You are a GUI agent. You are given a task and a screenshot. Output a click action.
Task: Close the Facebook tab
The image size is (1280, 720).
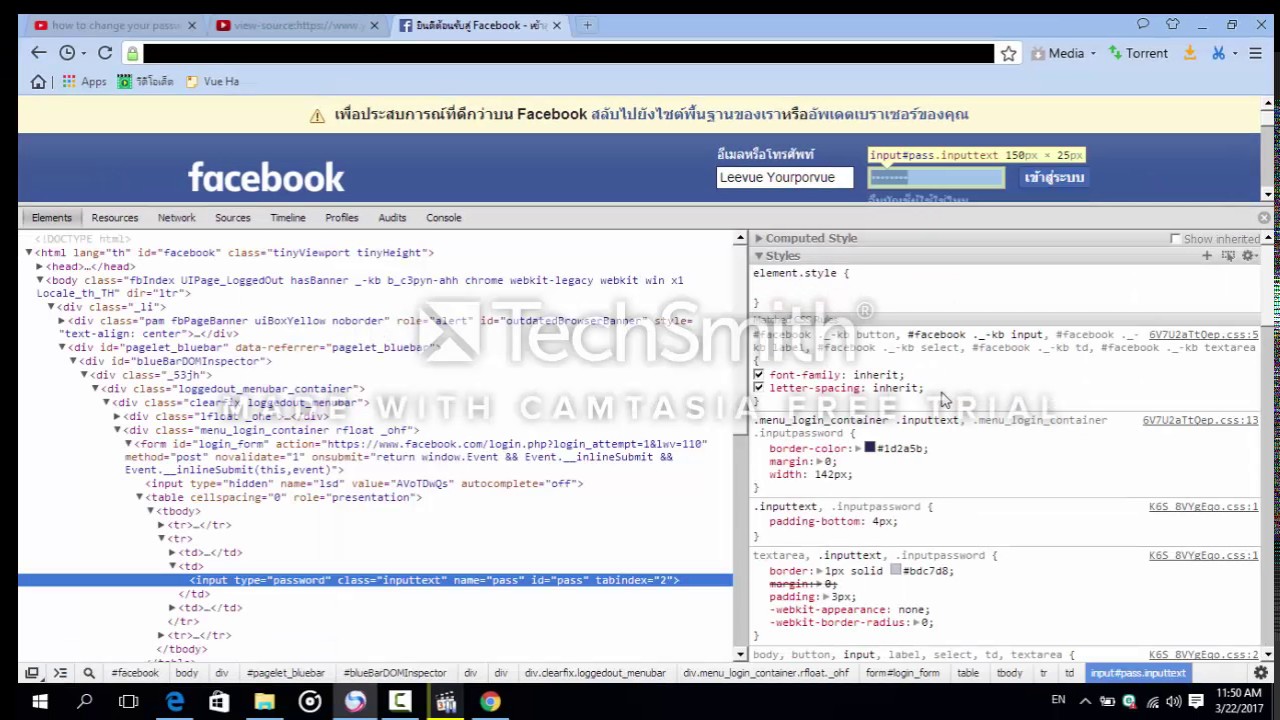point(557,25)
